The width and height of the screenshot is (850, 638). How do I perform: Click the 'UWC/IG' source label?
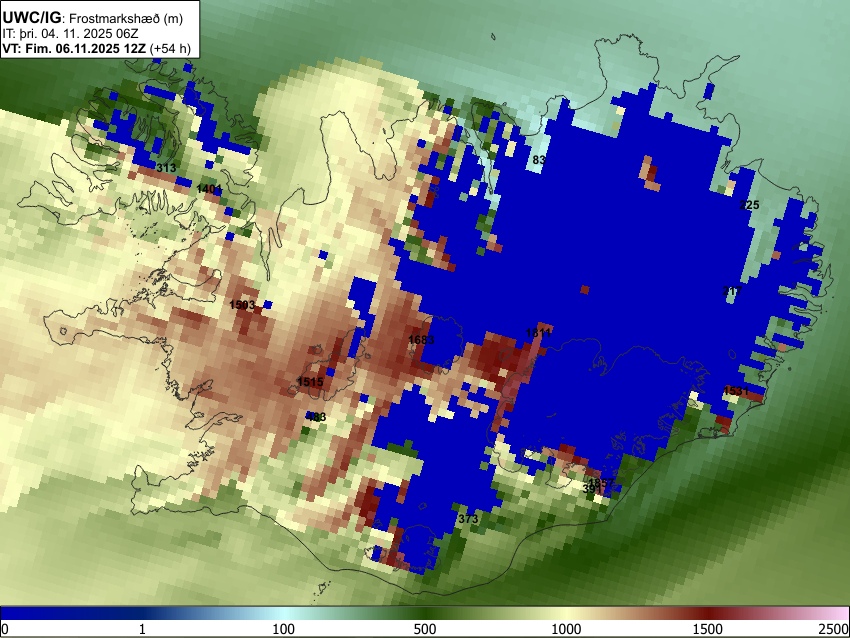point(31,17)
